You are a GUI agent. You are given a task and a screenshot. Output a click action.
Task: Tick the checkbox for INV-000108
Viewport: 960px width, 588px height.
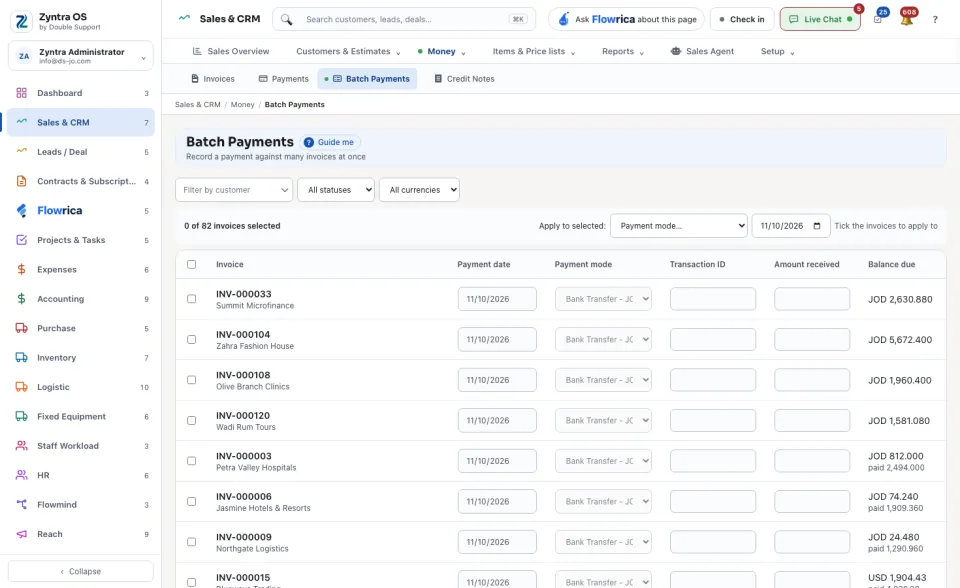click(192, 380)
